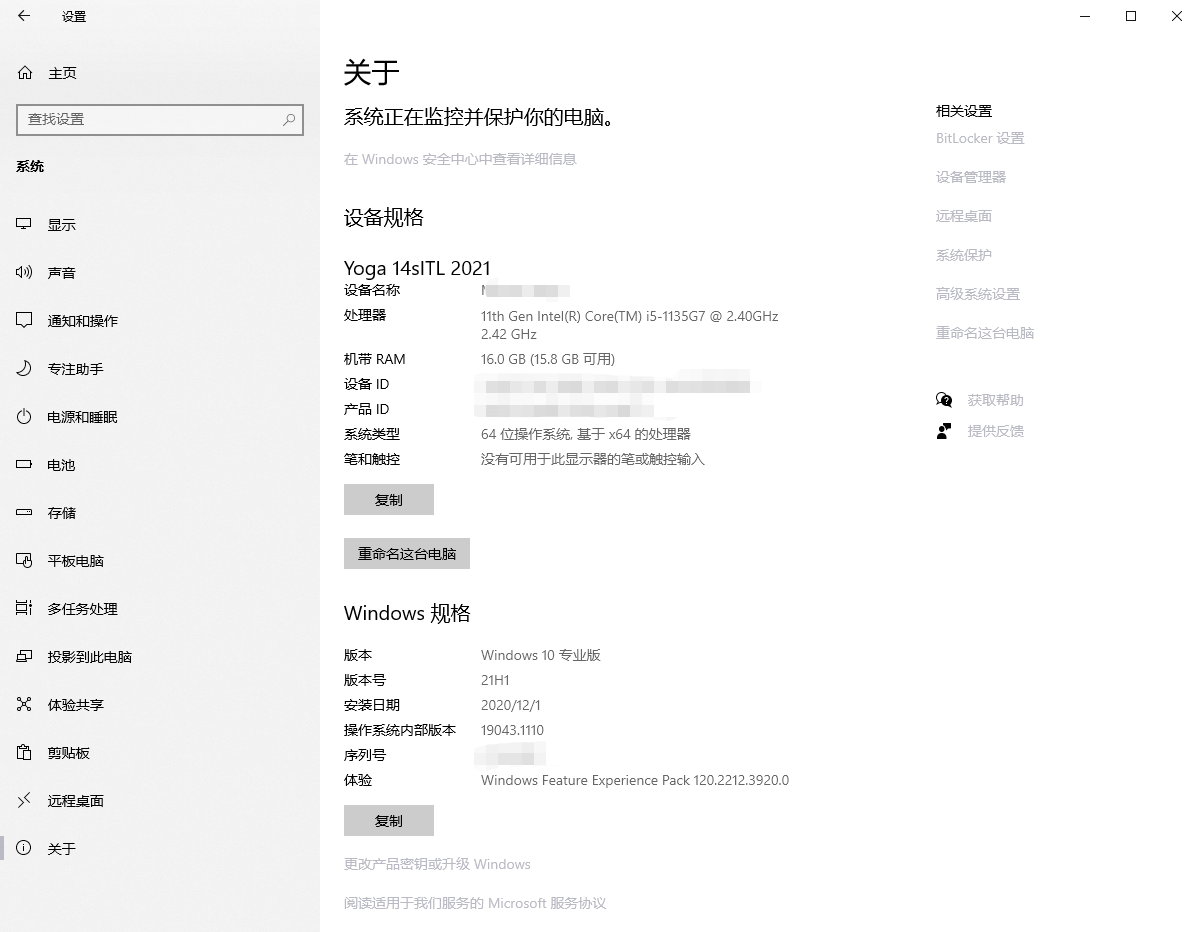Click the Battery (电池) icon

click(x=25, y=465)
